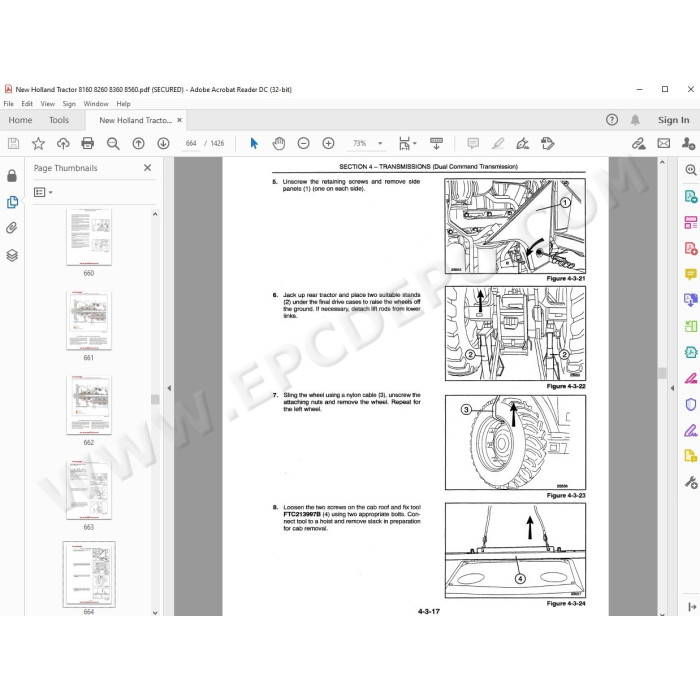Go to previous page arrow
Screen dimensions: 700x700
pyautogui.click(x=138, y=143)
